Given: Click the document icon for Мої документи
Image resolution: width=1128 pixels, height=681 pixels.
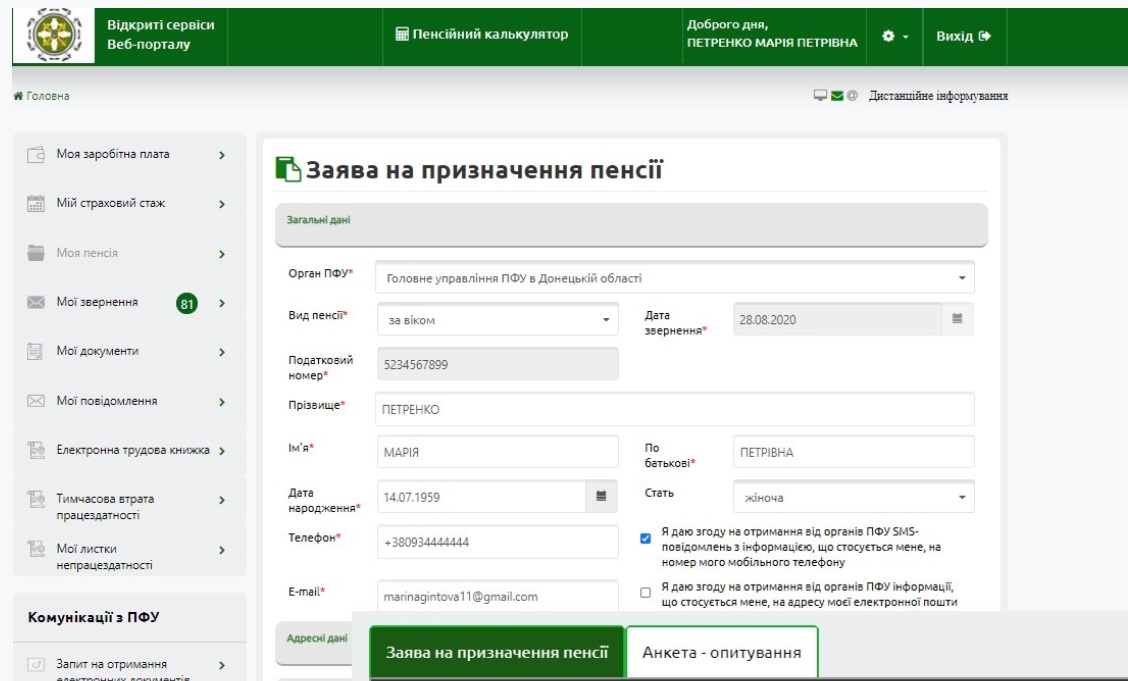Looking at the screenshot, I should (x=35, y=352).
